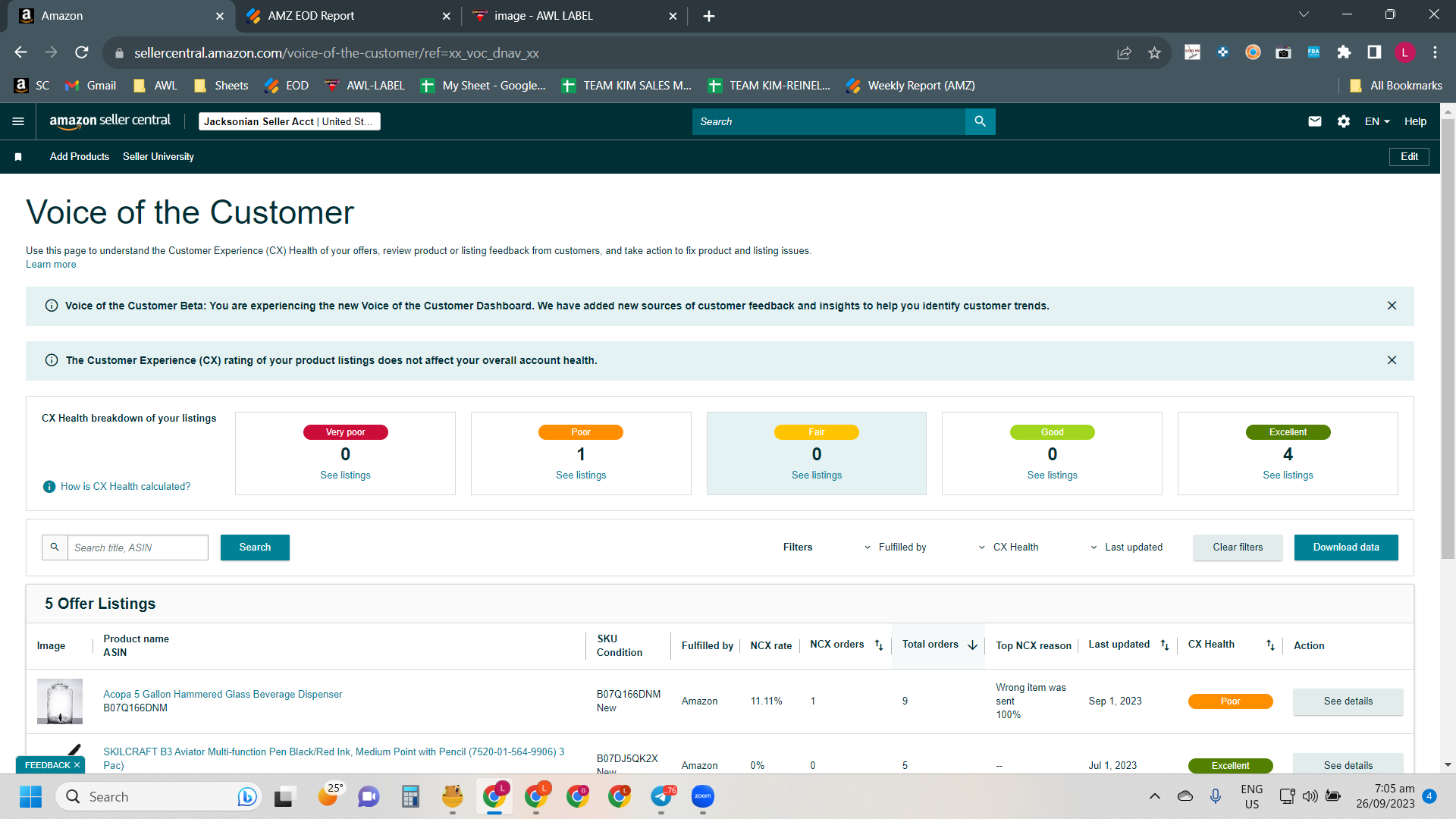This screenshot has width=1456, height=819.
Task: See listings under the Excellent category
Action: tap(1288, 475)
